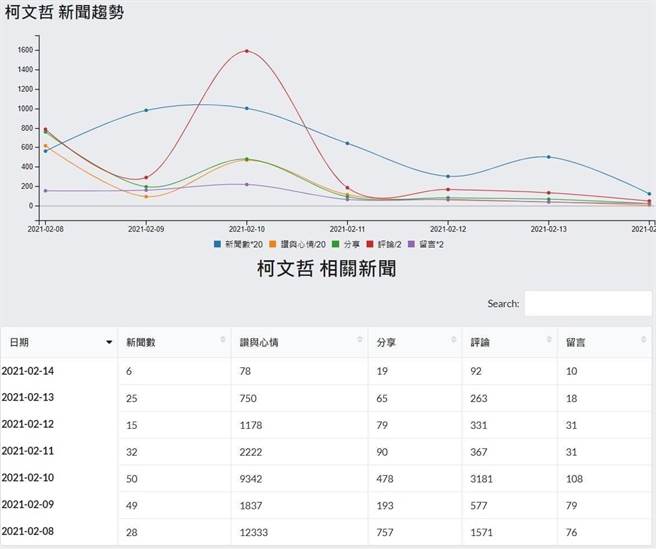Click the Search input field
Screen dimensions: 656x550
pos(588,303)
